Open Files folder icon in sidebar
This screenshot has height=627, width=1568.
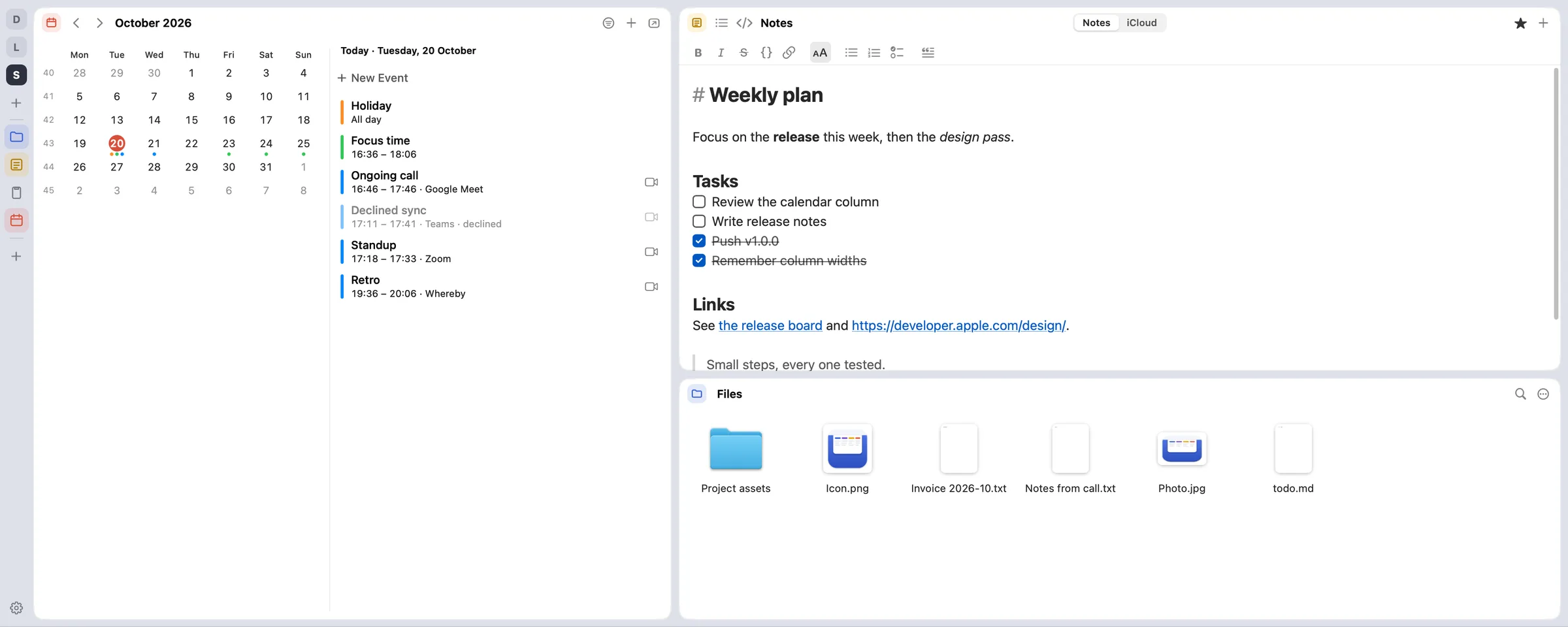point(16,137)
